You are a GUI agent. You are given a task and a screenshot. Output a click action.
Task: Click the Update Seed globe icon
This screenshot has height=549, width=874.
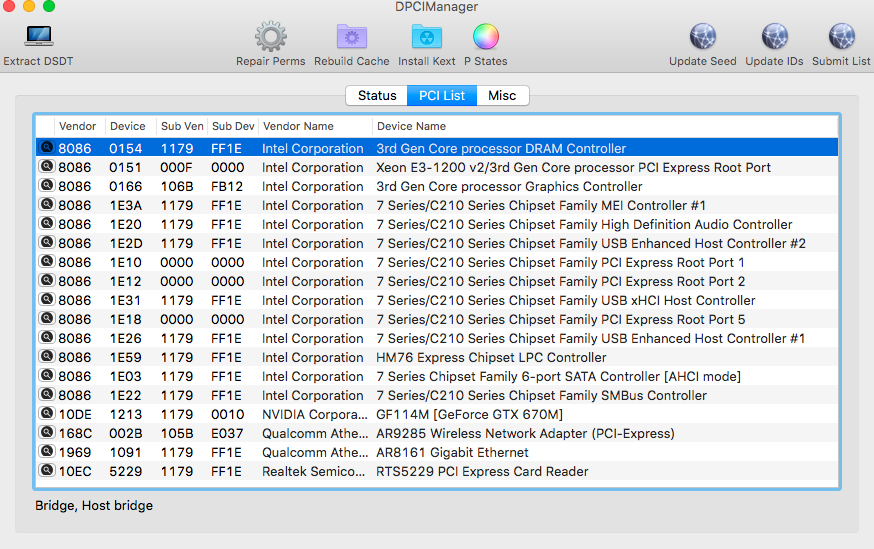[x=703, y=38]
